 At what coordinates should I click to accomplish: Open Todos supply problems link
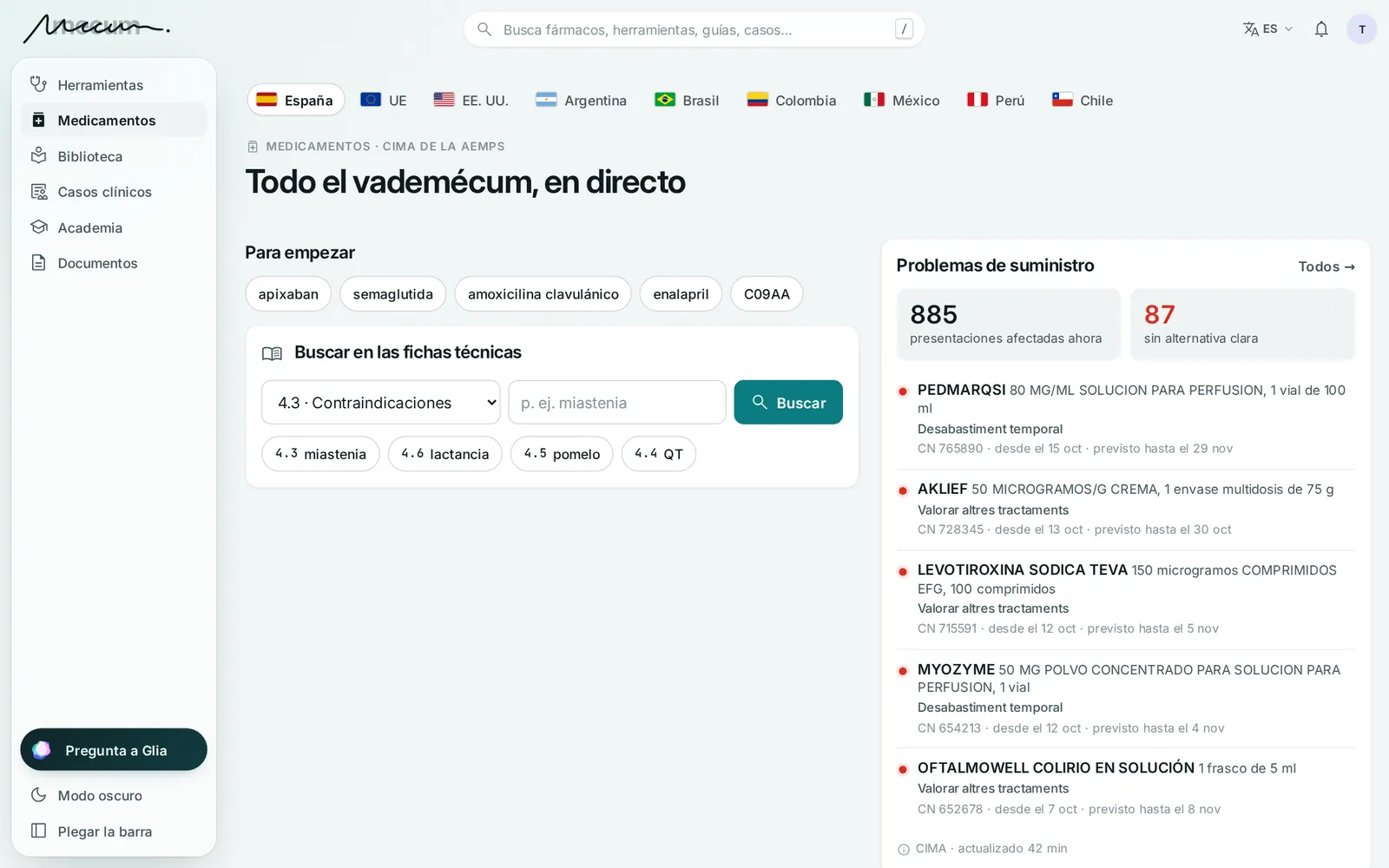(1326, 266)
